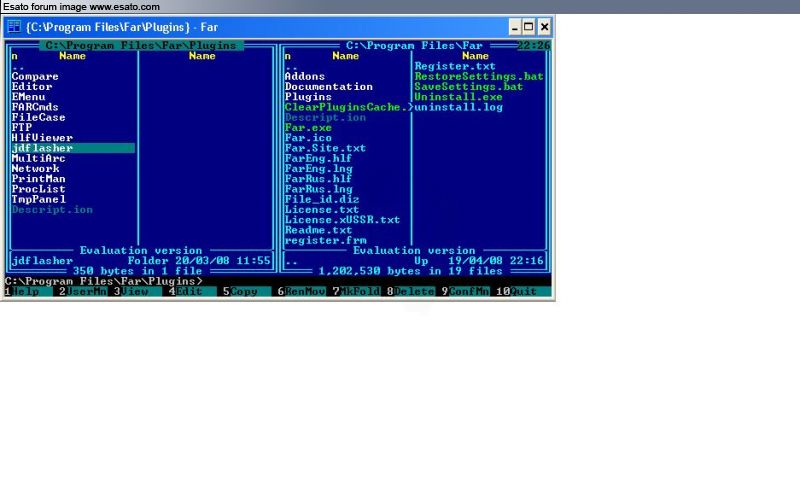Viewport: 800px width, 481px height.
Task: Select the EMenu folder
Action: tap(29, 97)
